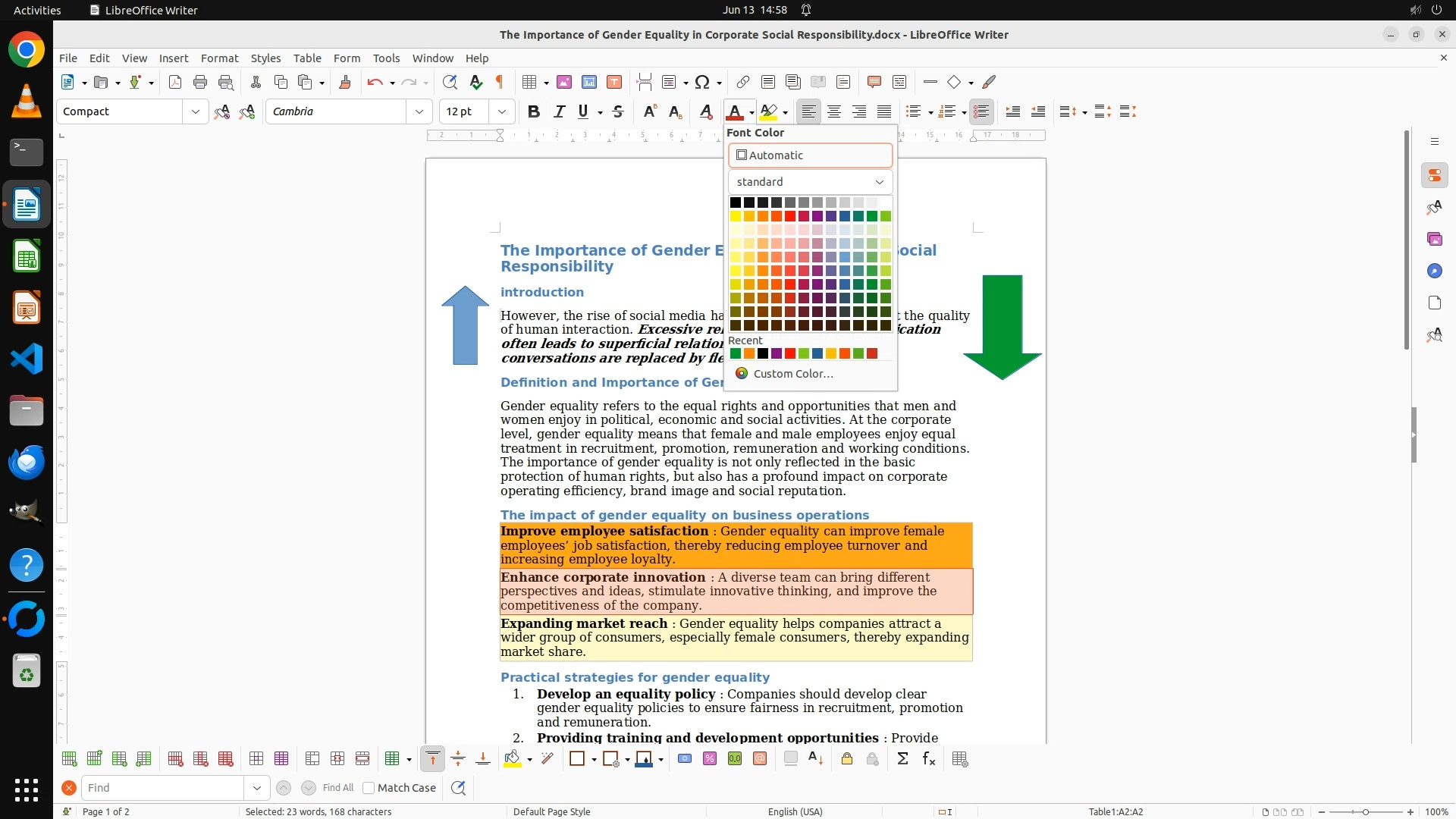Screen dimensions: 1456x819
Task: Click the Center Horizontally alignment icon
Action: pos(833,111)
